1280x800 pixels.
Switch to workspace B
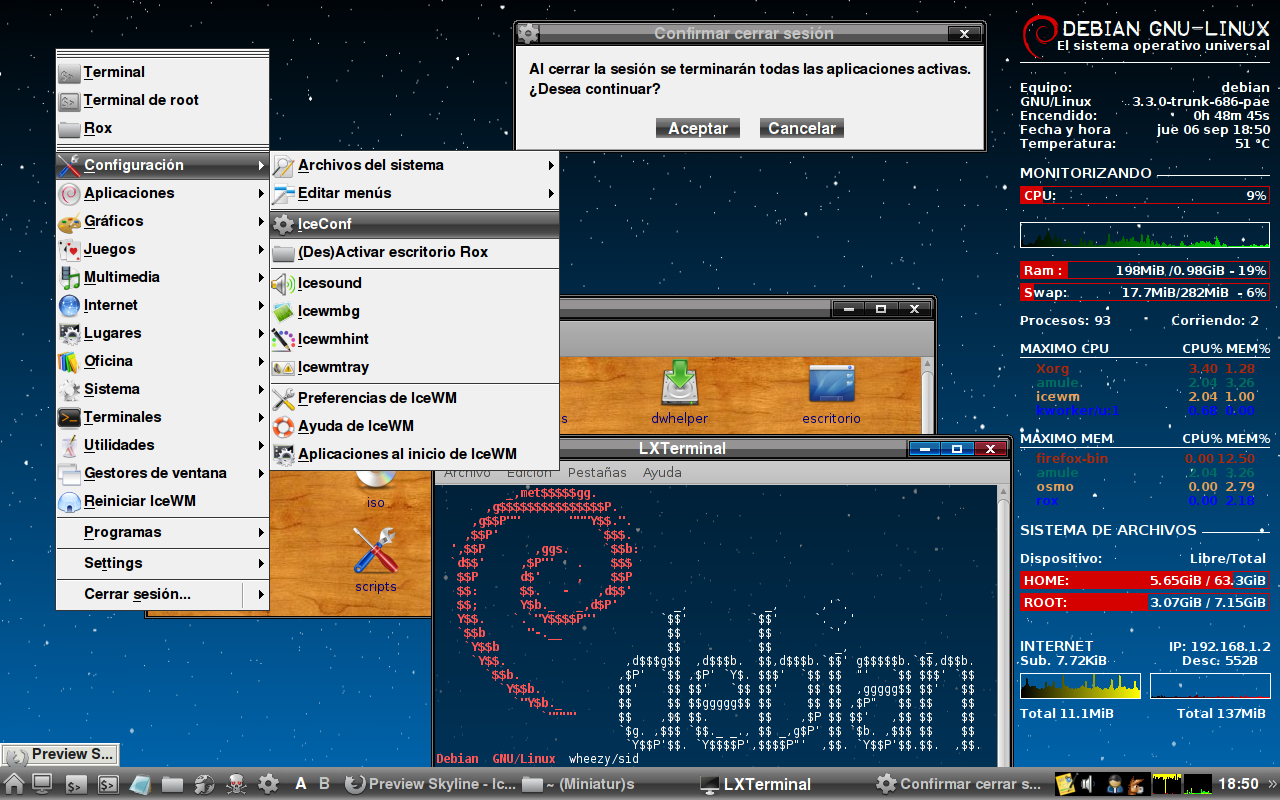coord(324,784)
